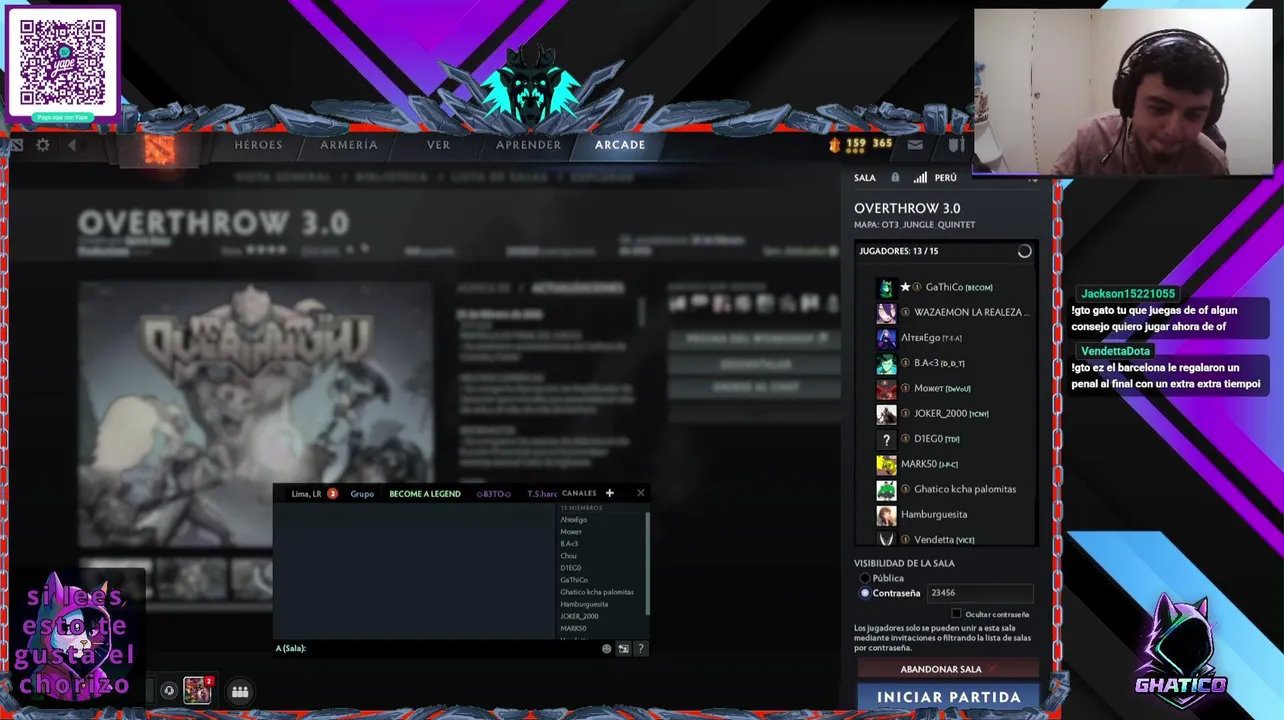
Task: Open settings gear in the Dota top bar
Action: [43, 145]
